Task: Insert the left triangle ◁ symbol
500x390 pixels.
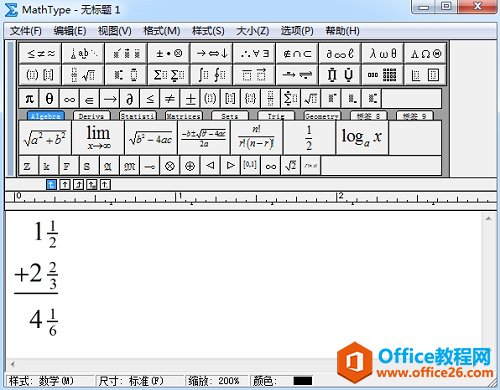Action: point(210,166)
